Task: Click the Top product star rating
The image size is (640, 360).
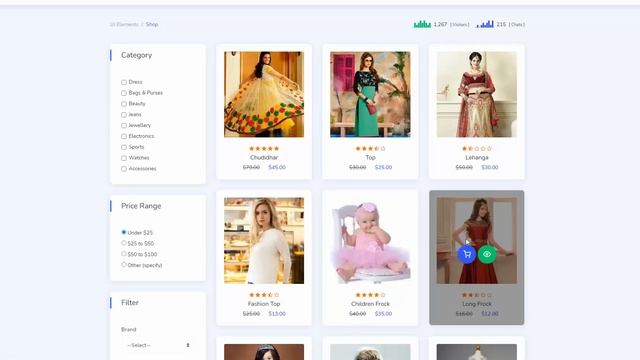Action: click(x=370, y=149)
